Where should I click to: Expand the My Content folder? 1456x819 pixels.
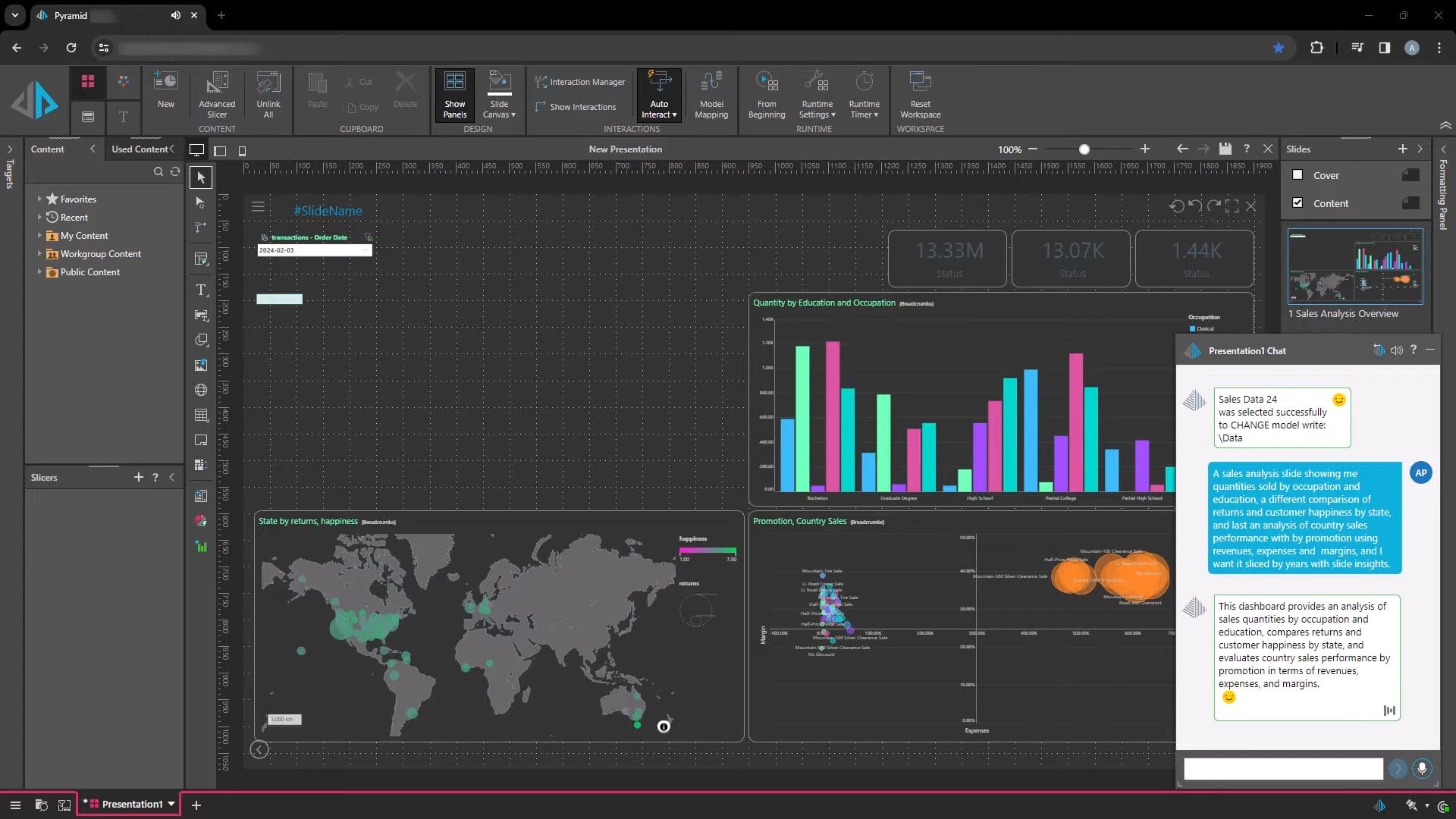39,236
